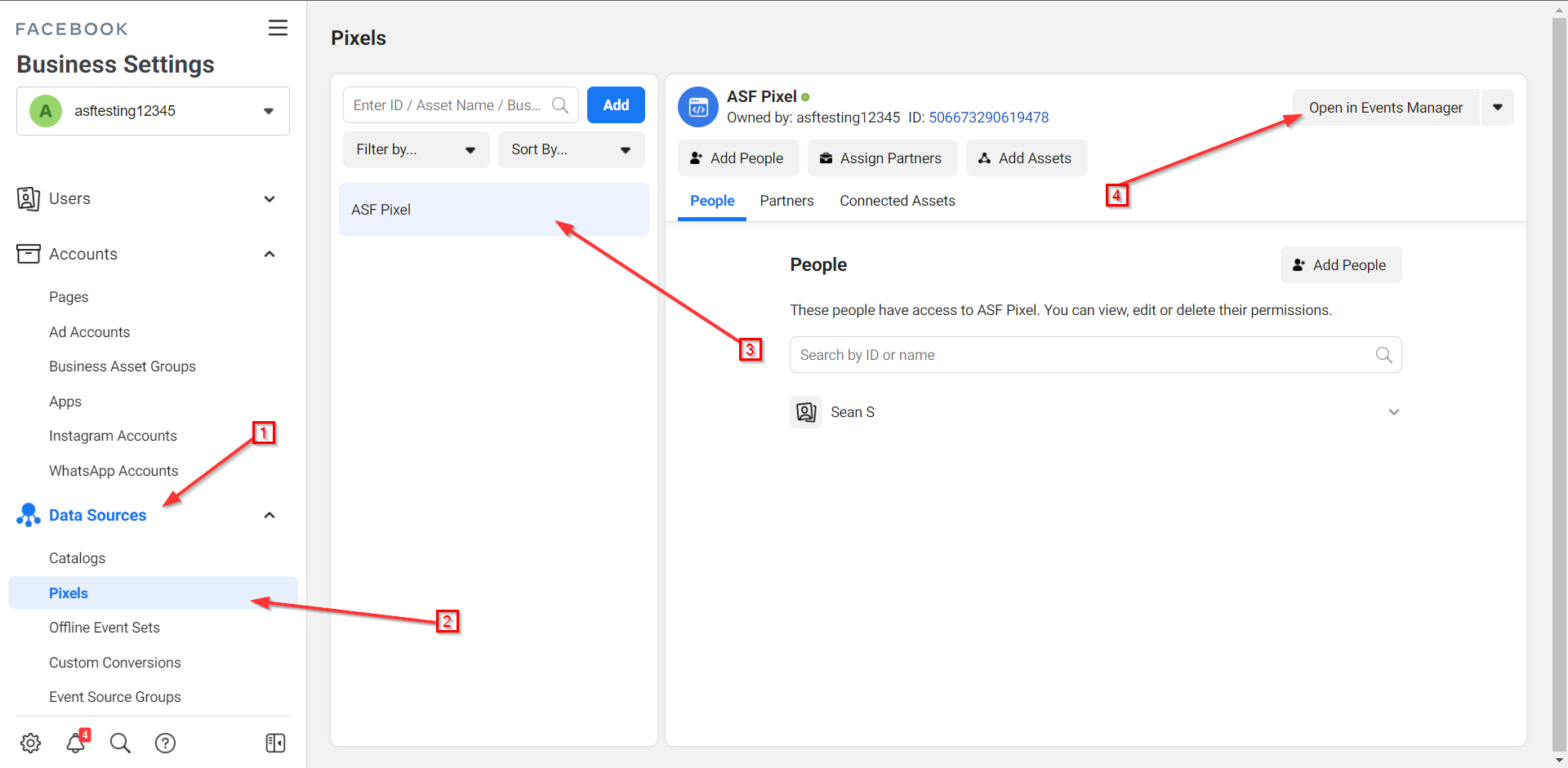
Task: Open the hamburger menu icon
Action: tap(278, 28)
